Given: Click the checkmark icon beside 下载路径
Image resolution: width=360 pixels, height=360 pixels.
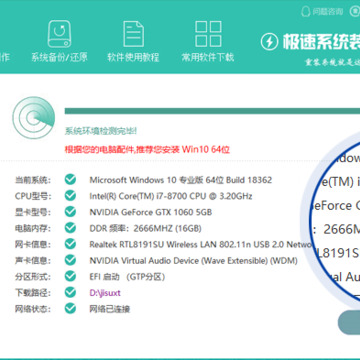Looking at the screenshot, I should [x=70, y=292].
